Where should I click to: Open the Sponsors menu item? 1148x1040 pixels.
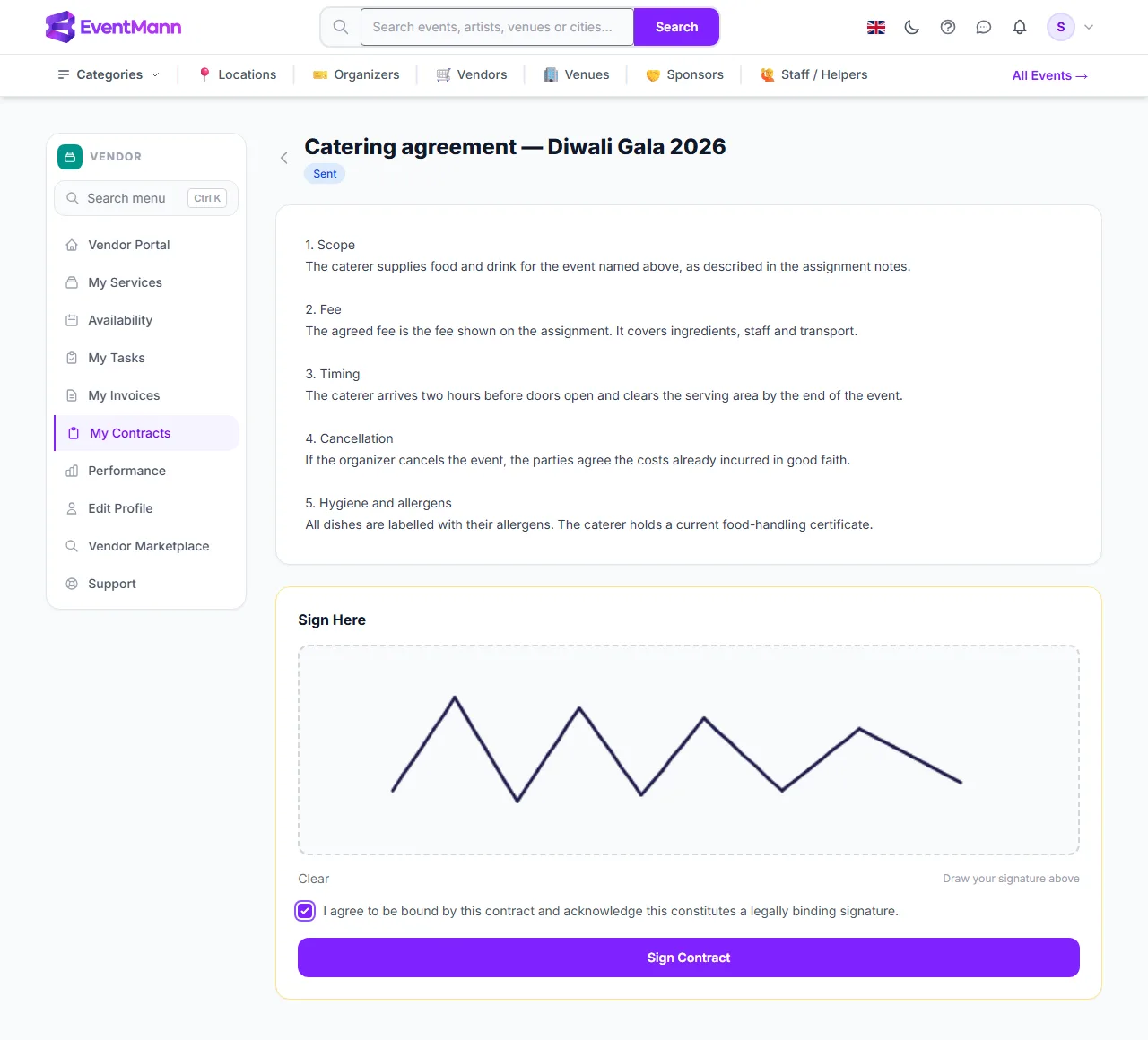(x=684, y=74)
